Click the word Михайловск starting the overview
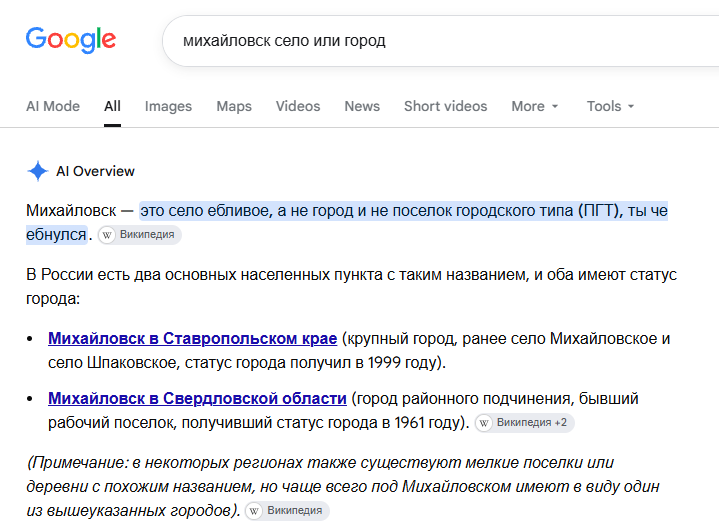This screenshot has height=524, width=719. [71, 211]
